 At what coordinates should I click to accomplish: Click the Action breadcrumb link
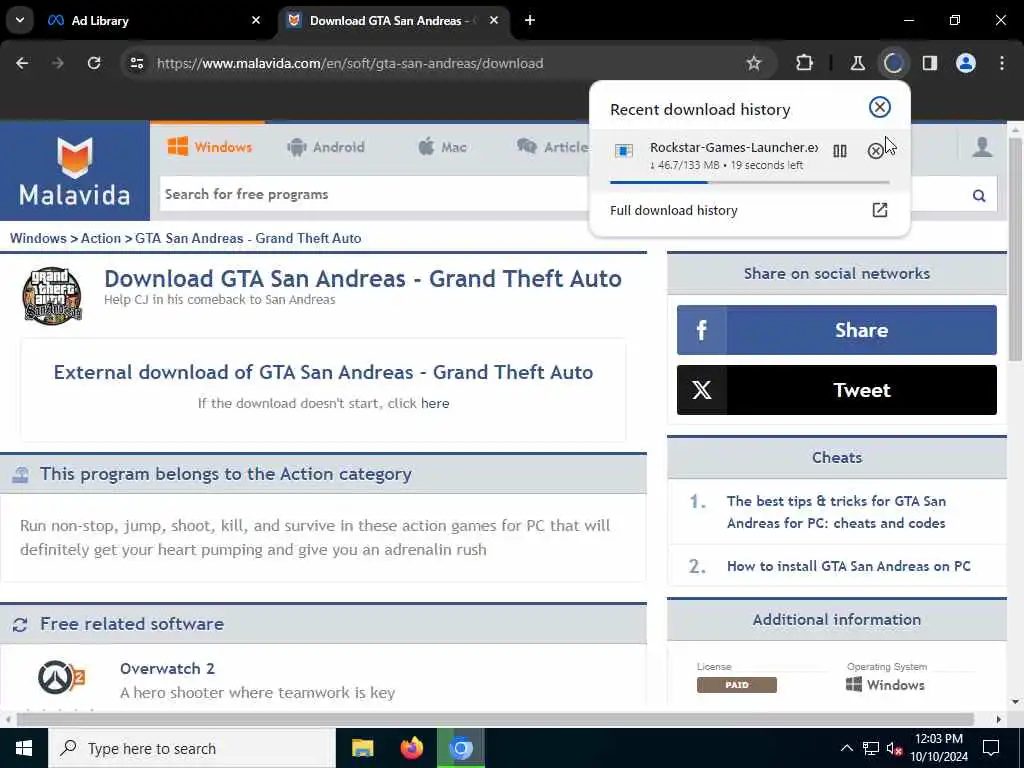[x=101, y=238]
